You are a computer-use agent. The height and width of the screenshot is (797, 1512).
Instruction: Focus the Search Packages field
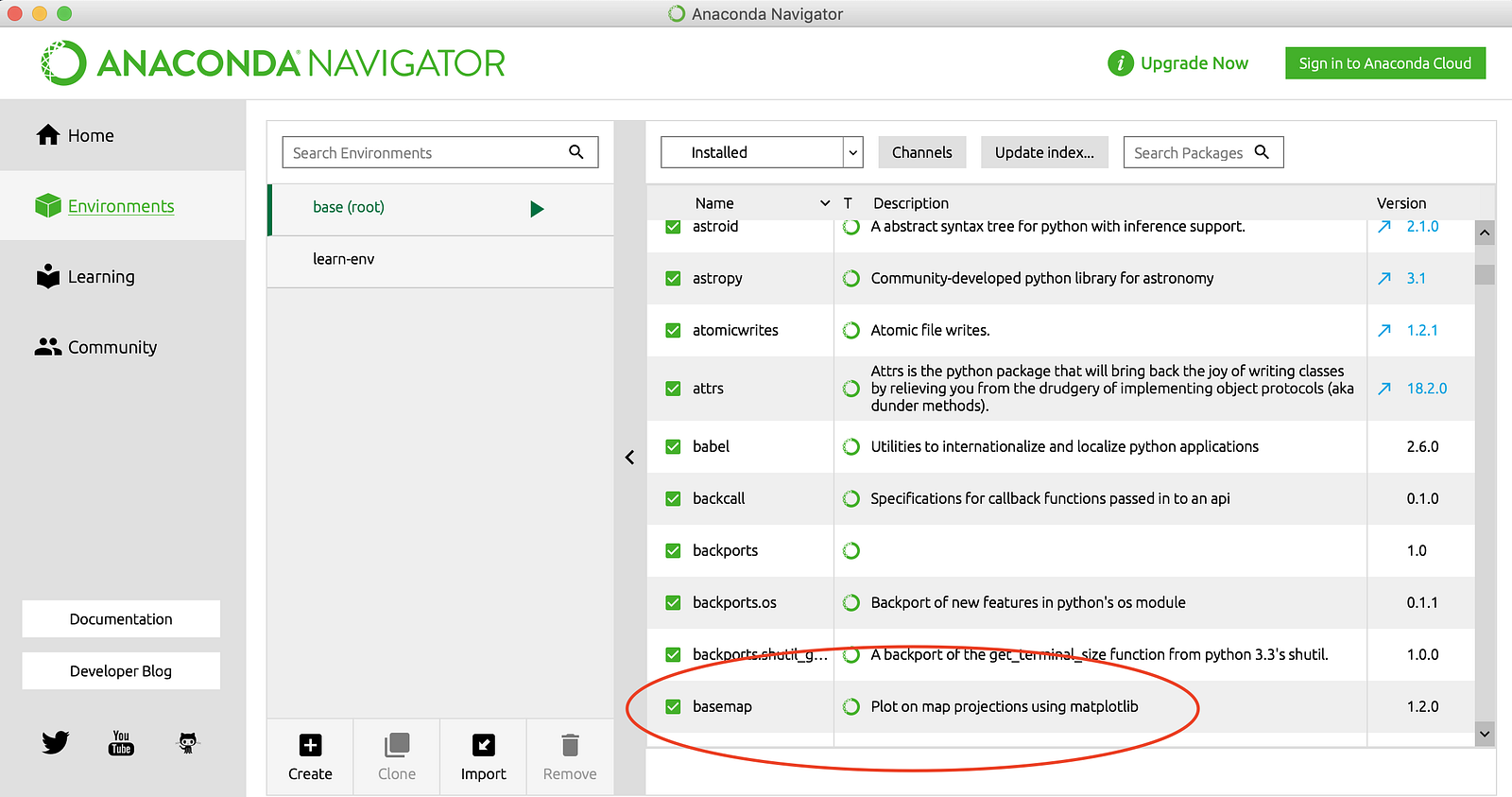(x=1203, y=152)
